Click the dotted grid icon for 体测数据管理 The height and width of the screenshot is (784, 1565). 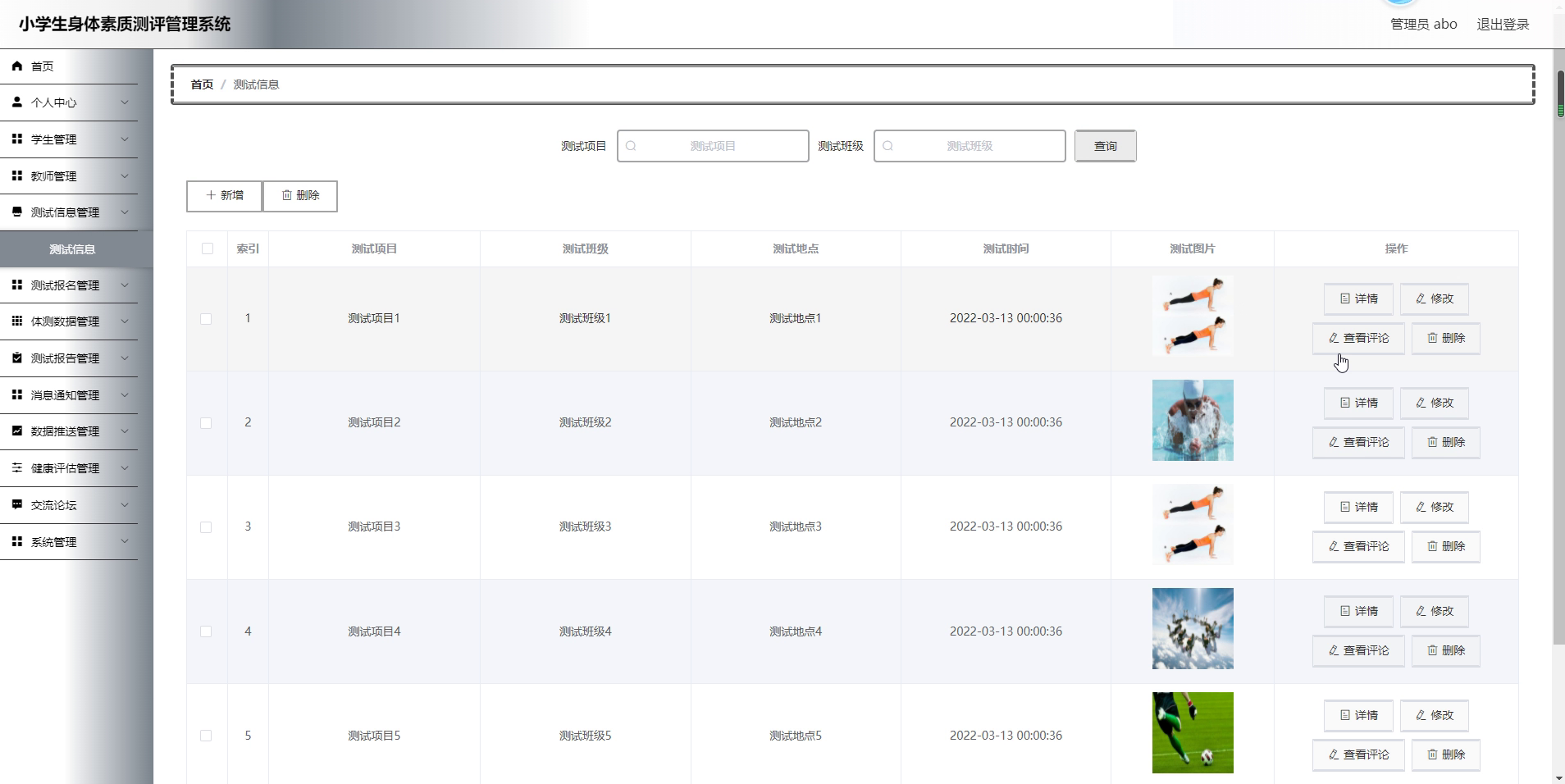17,321
